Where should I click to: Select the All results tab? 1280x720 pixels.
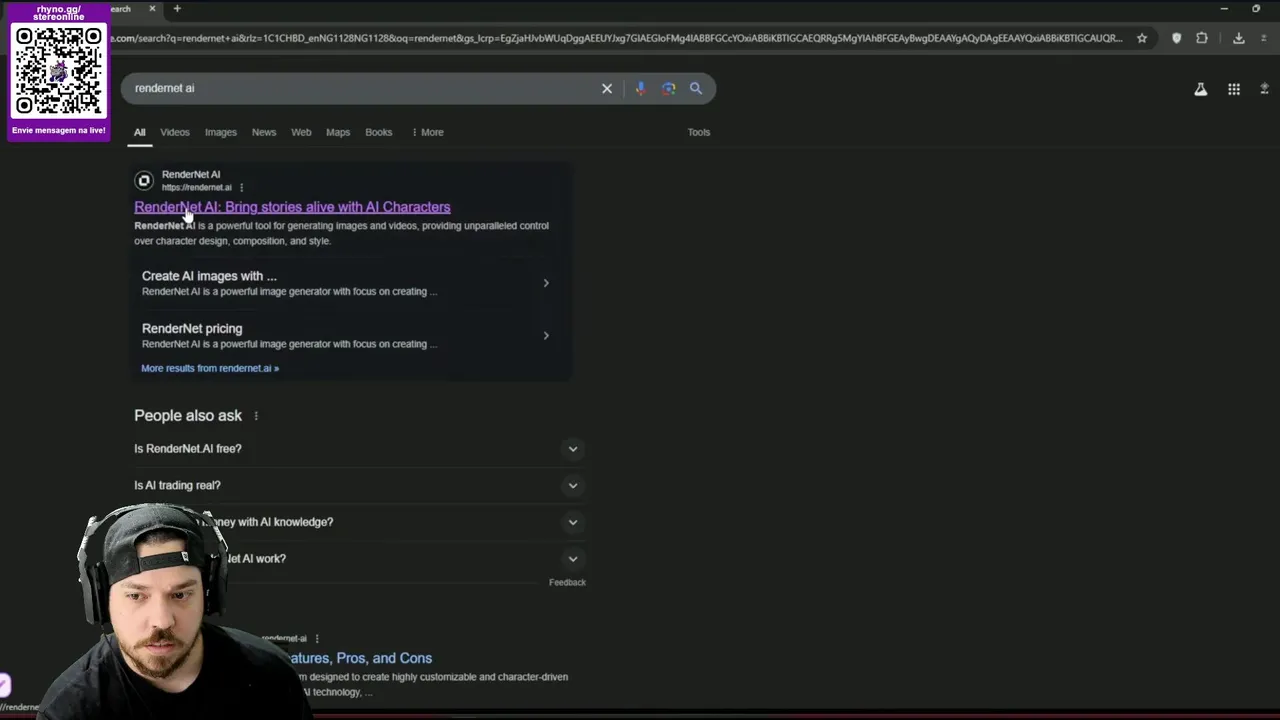click(140, 132)
